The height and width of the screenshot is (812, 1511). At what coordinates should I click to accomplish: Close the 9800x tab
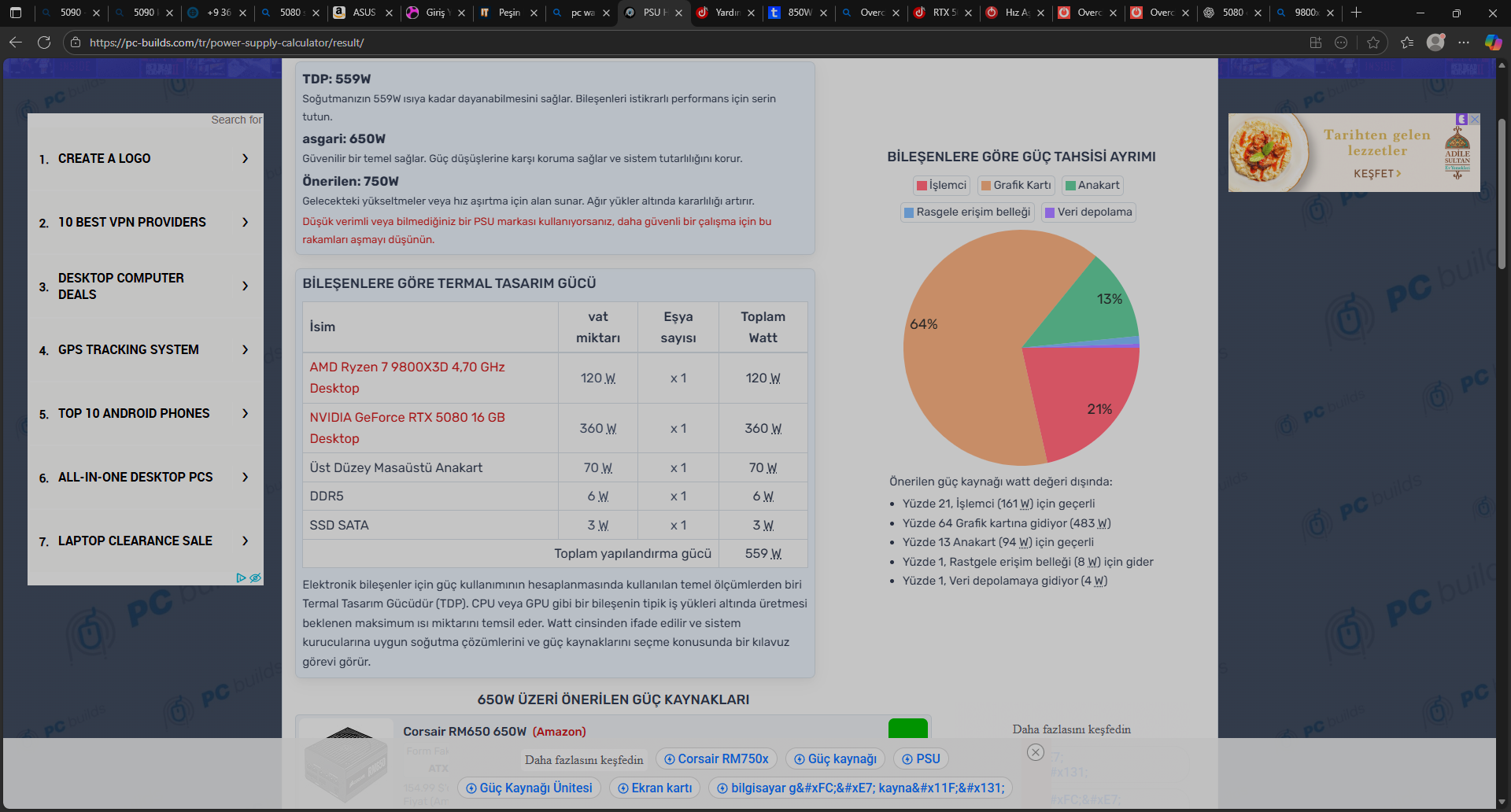click(x=1330, y=13)
